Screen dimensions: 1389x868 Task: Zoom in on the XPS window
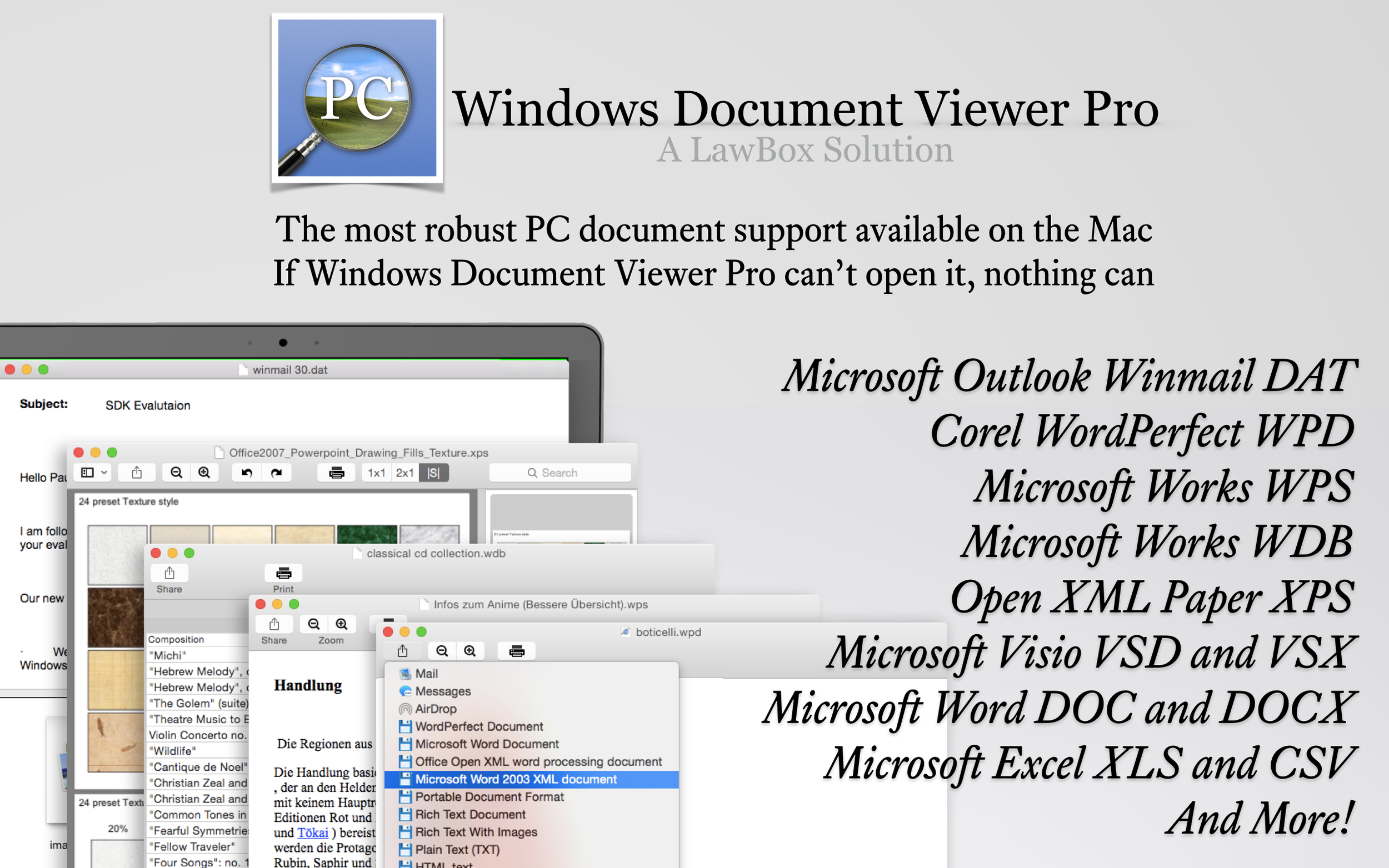click(204, 473)
